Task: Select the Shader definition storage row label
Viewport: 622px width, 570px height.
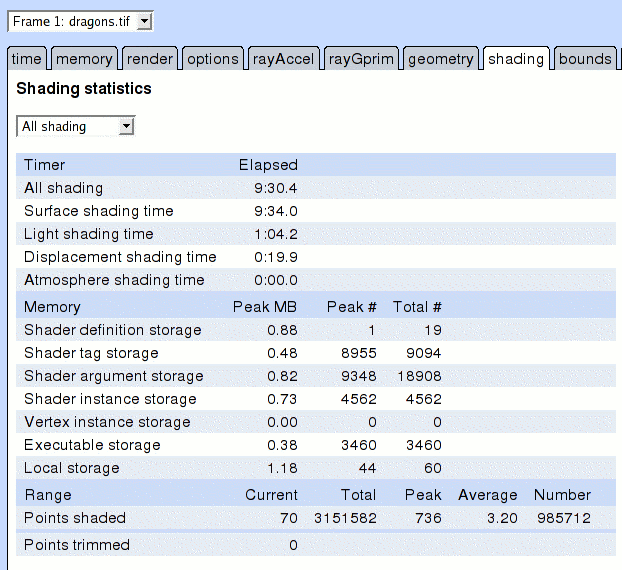Action: pos(113,330)
